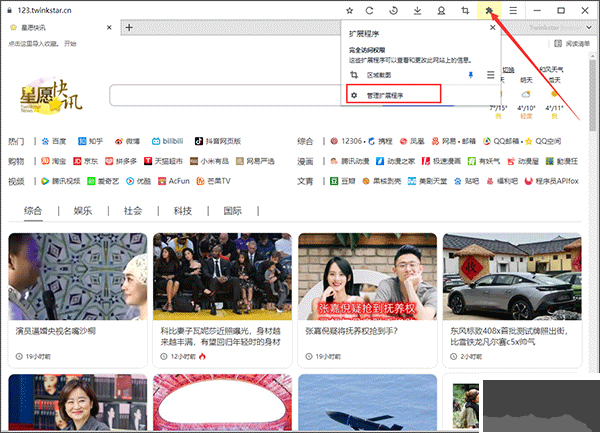Open more options for 区域截图 extension
Image resolution: width=600 pixels, height=433 pixels.
tap(490, 75)
